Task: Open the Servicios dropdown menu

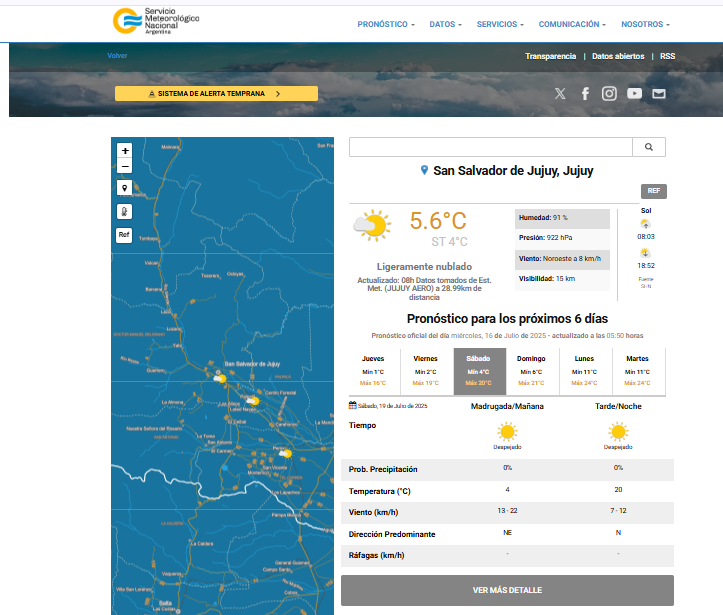Action: [500, 24]
